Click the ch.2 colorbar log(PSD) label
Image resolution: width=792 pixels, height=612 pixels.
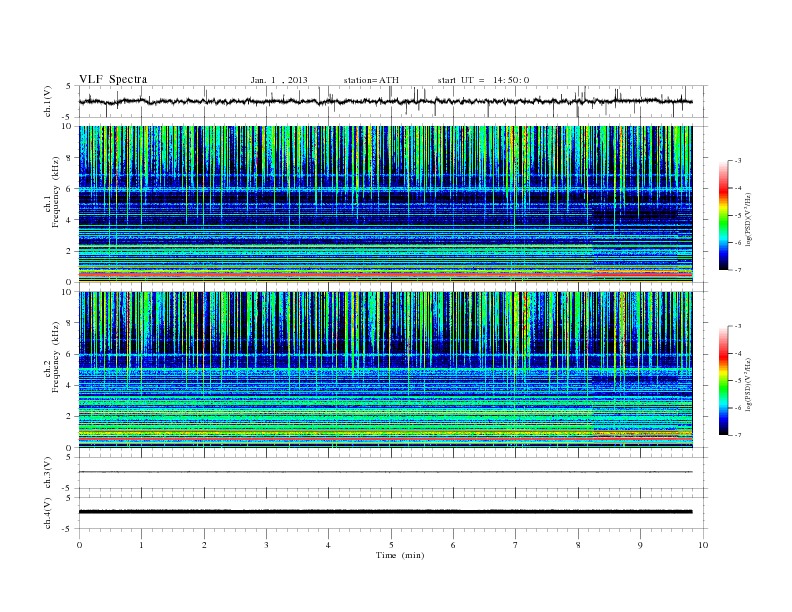tap(749, 385)
